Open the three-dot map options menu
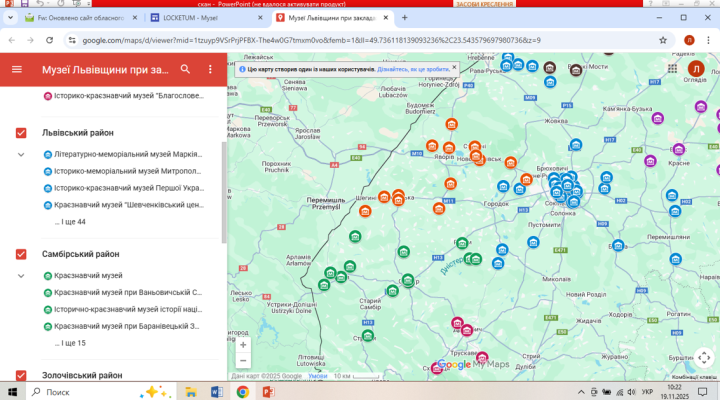Image resolution: width=720 pixels, height=400 pixels. [x=210, y=69]
